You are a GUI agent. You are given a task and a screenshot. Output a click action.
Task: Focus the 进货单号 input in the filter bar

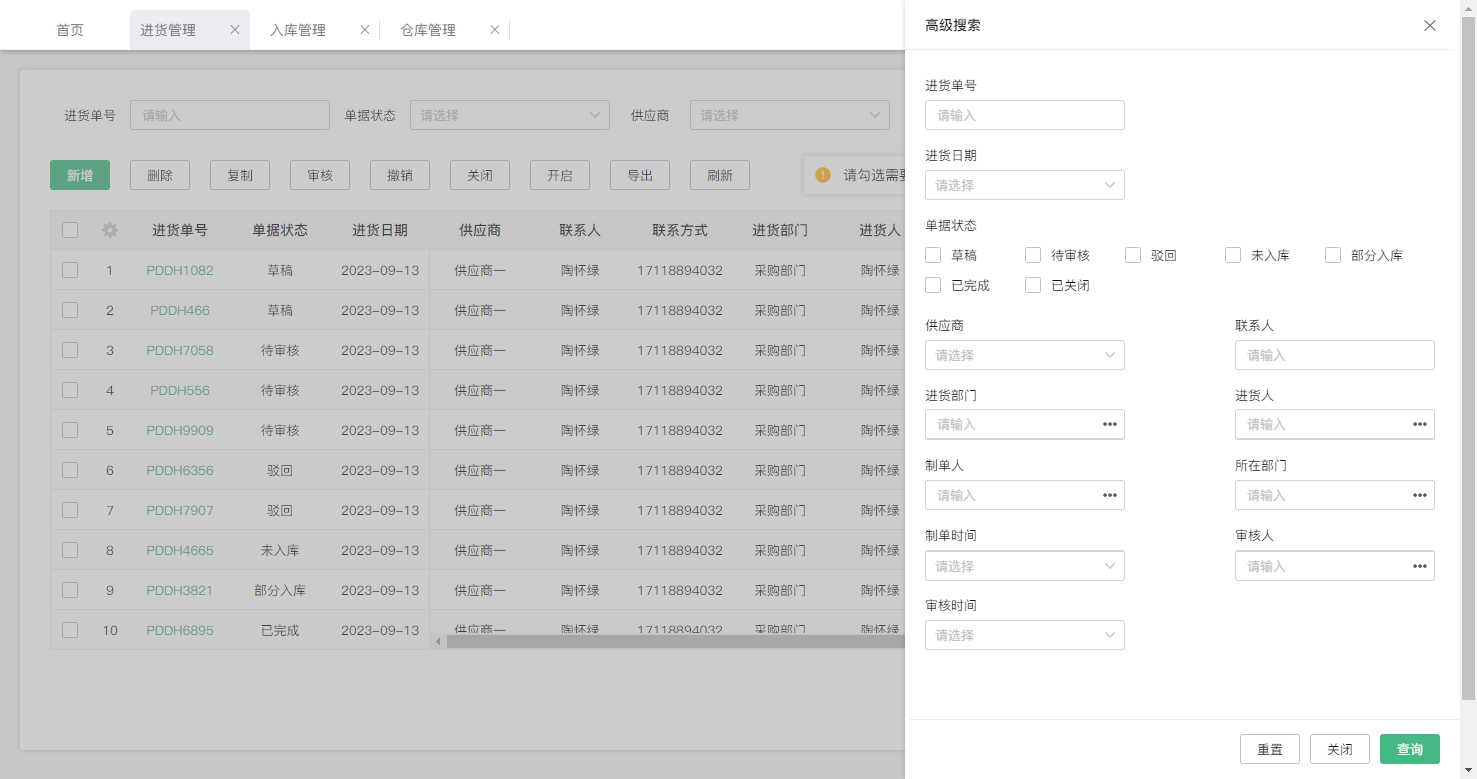[230, 115]
